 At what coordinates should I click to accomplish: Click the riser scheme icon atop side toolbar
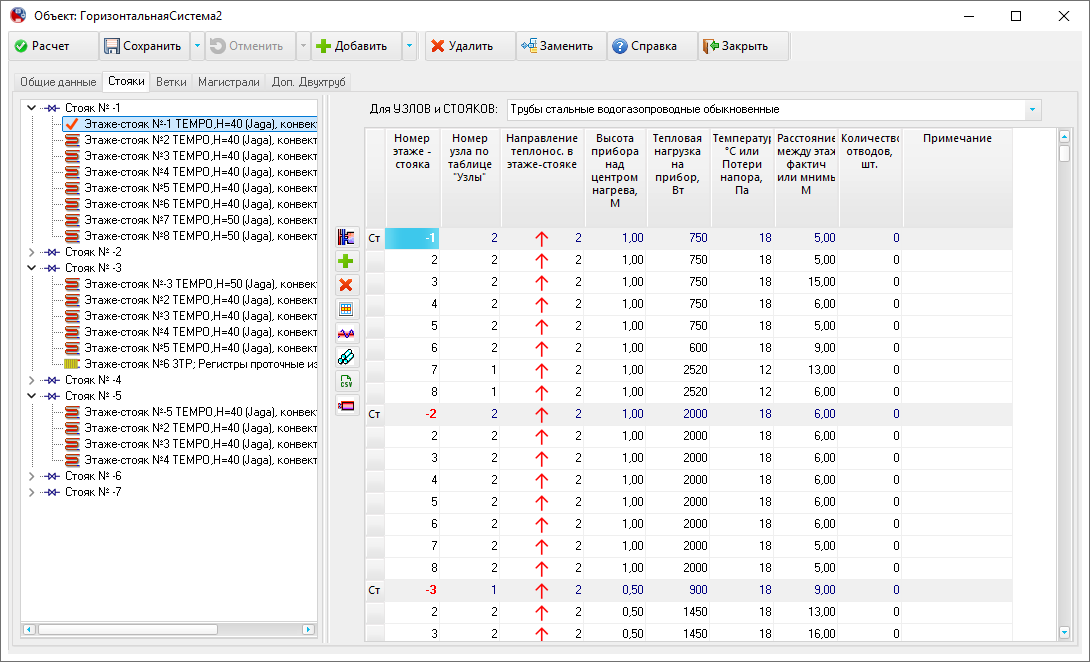[x=346, y=237]
